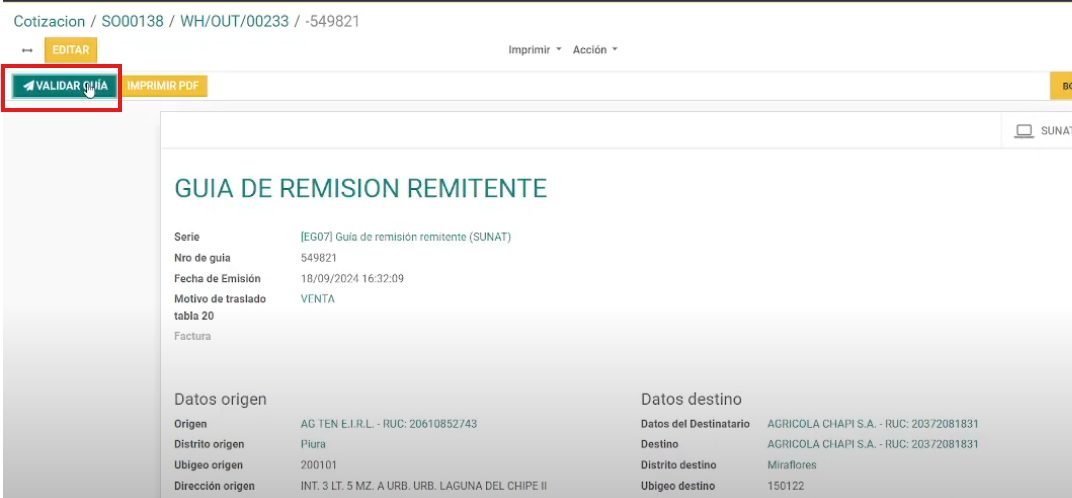Click the partially visible yellow button at right edge
The image size is (1072, 498).
tap(1061, 86)
